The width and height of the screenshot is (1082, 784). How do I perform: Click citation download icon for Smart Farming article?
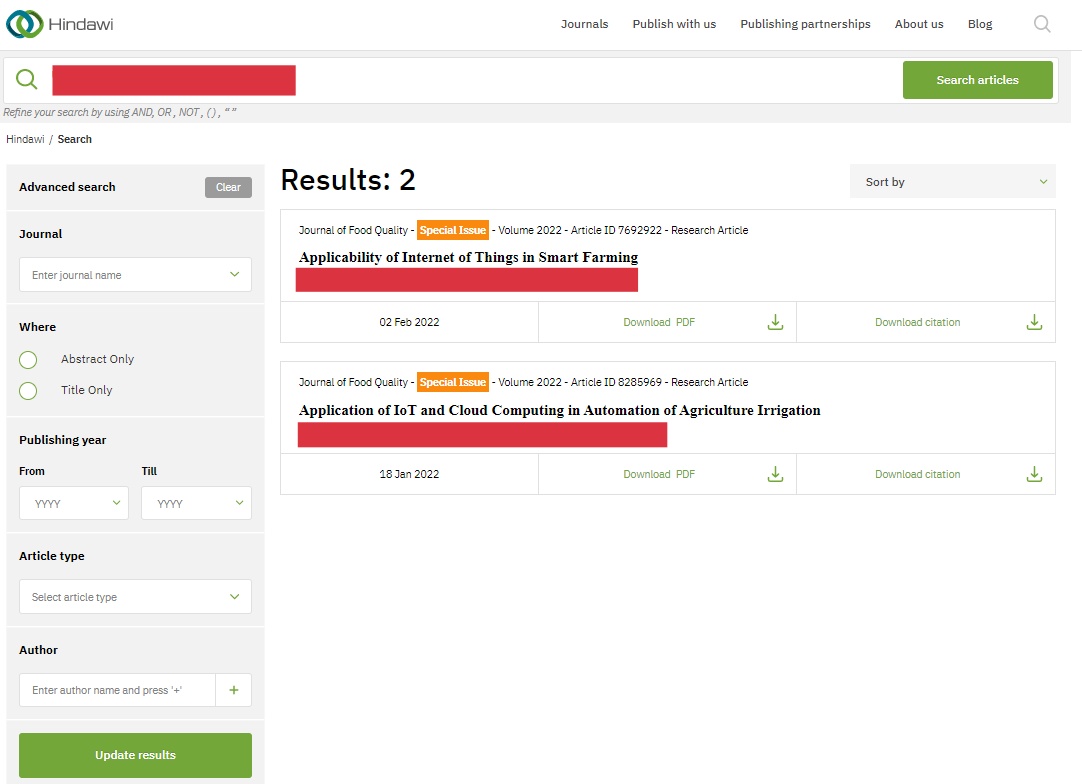coord(1034,322)
